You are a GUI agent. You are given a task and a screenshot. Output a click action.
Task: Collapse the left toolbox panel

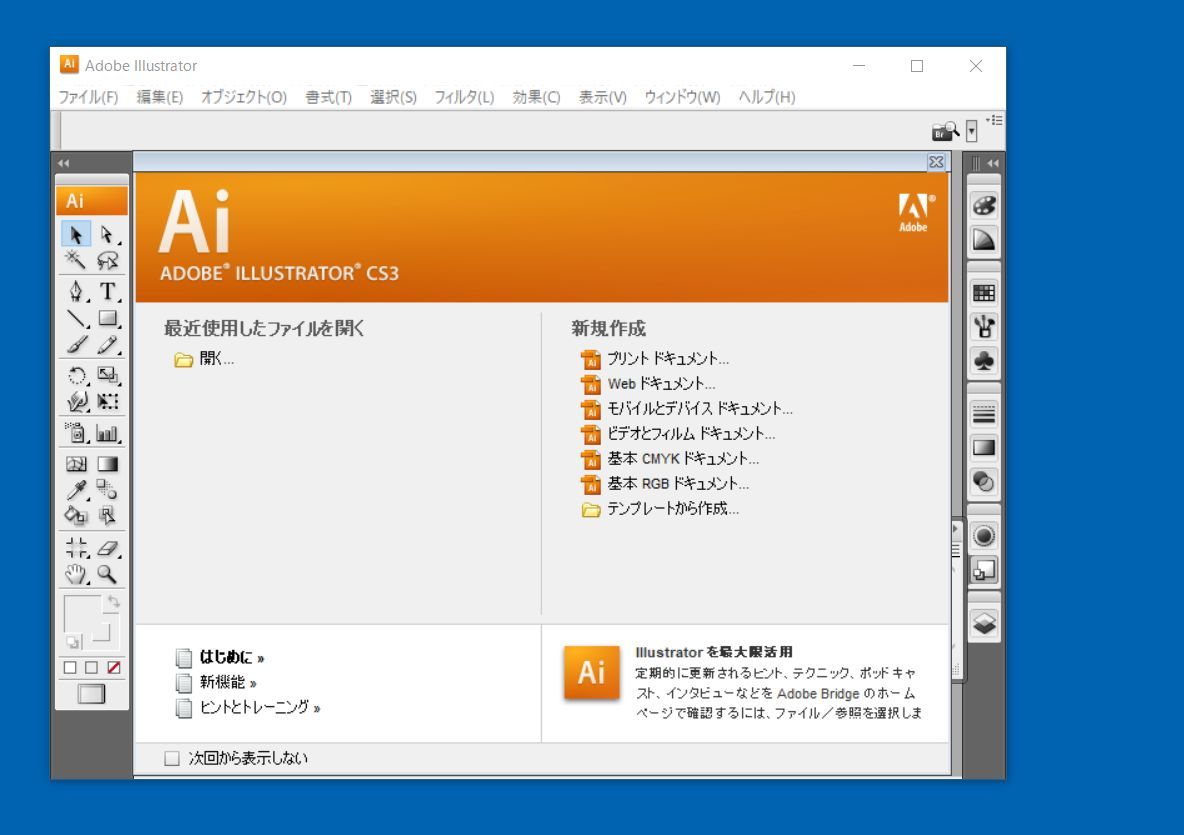point(63,161)
